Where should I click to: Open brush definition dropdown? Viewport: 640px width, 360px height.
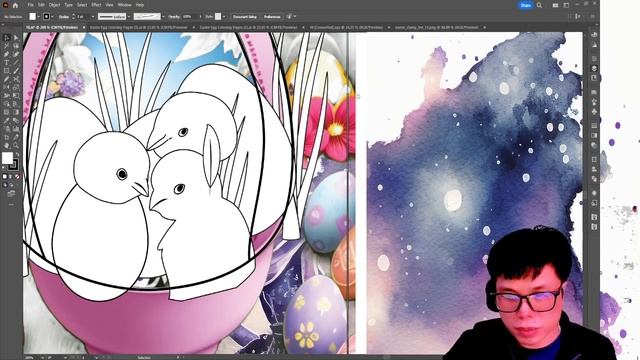coord(163,17)
